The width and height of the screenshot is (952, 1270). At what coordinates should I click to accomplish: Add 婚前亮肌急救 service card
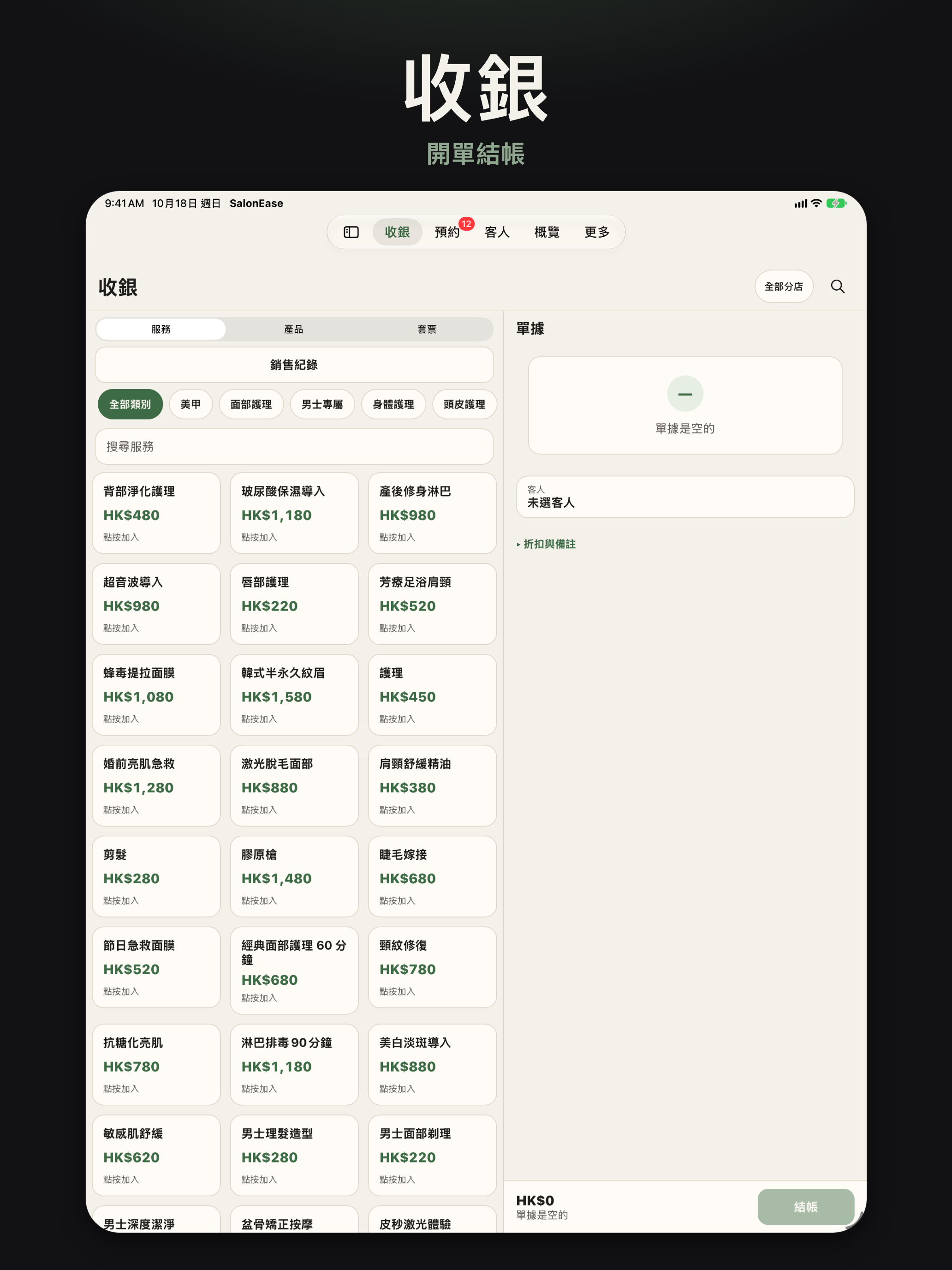tap(157, 785)
